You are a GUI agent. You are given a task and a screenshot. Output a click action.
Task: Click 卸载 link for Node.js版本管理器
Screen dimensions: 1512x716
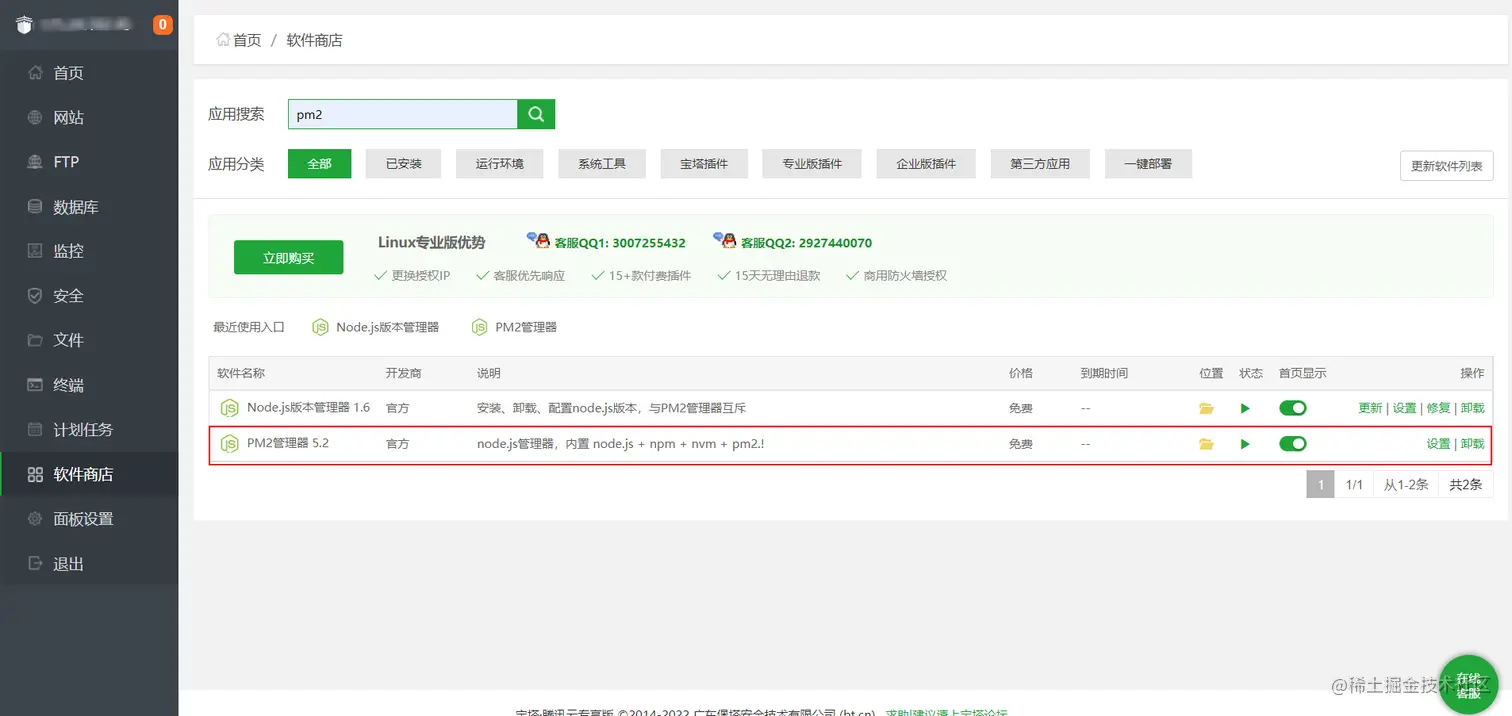point(1473,408)
